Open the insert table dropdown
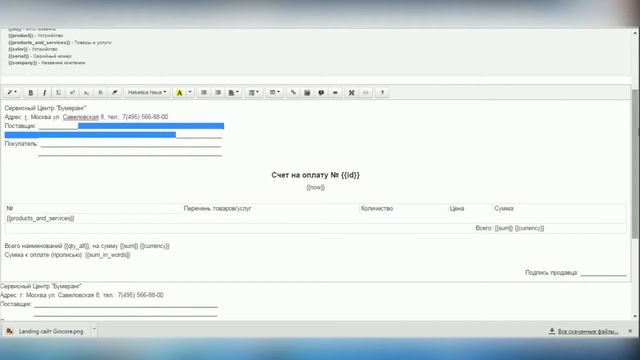The height and width of the screenshot is (360, 640). click(274, 93)
